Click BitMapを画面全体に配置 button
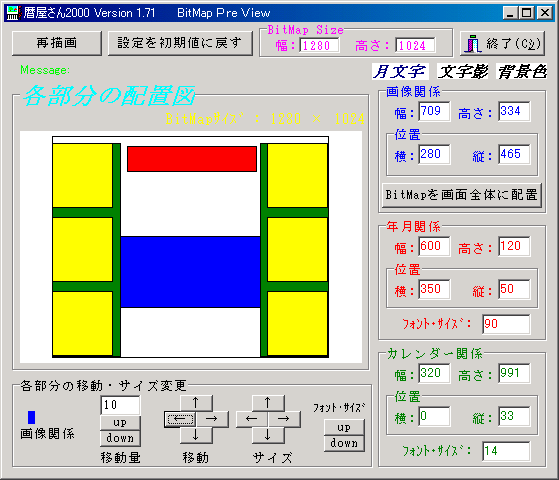This screenshot has height=480, width=559. (462, 195)
